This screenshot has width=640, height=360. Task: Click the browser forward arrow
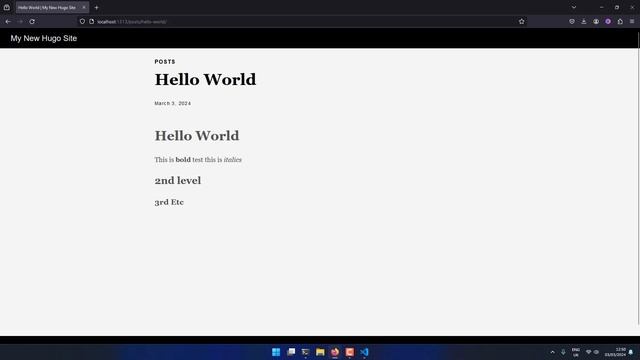[x=20, y=22]
